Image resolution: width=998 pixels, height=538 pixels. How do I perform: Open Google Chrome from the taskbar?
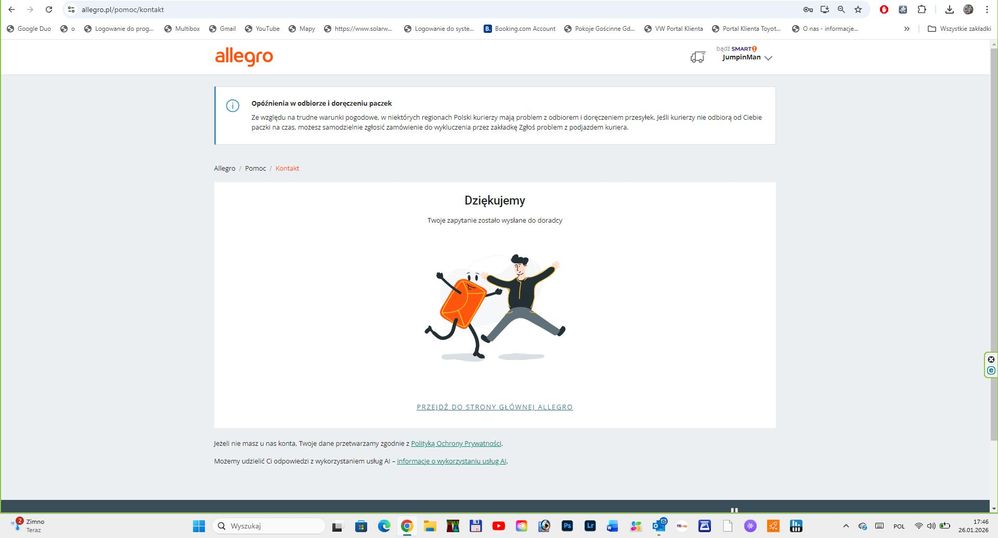407,526
